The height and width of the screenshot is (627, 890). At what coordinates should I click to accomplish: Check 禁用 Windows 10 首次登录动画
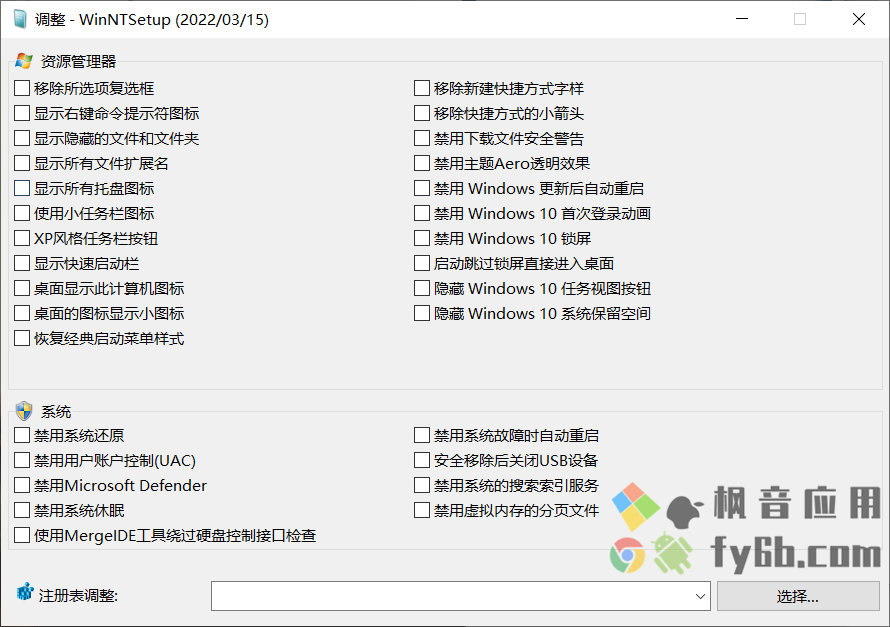tap(422, 213)
